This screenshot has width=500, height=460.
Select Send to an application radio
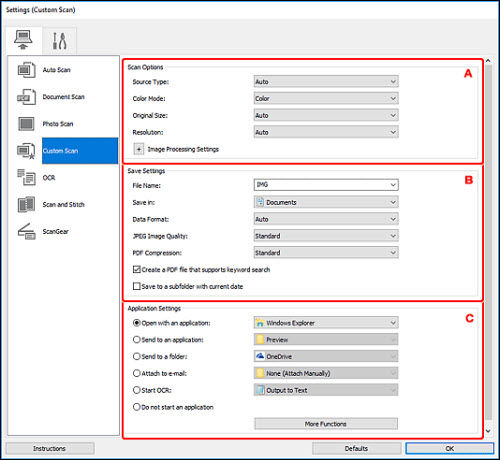coord(137,339)
